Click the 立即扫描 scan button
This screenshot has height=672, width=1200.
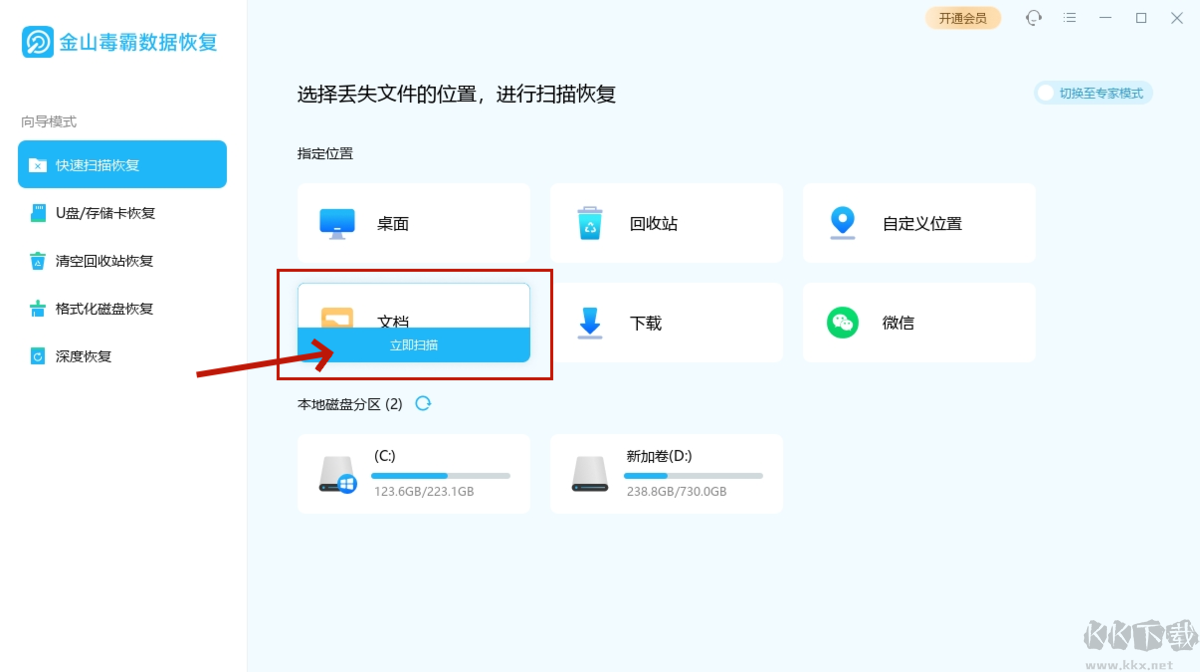click(x=413, y=345)
